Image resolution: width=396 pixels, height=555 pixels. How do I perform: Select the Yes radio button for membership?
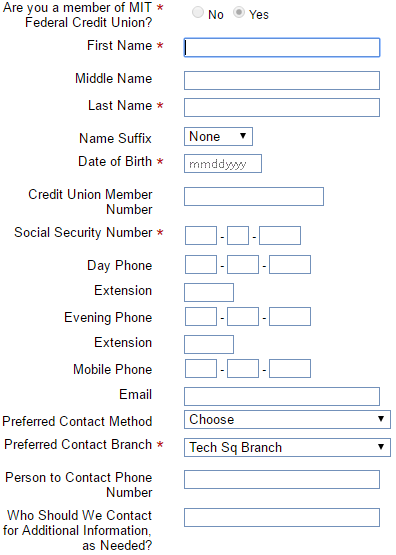[239, 13]
